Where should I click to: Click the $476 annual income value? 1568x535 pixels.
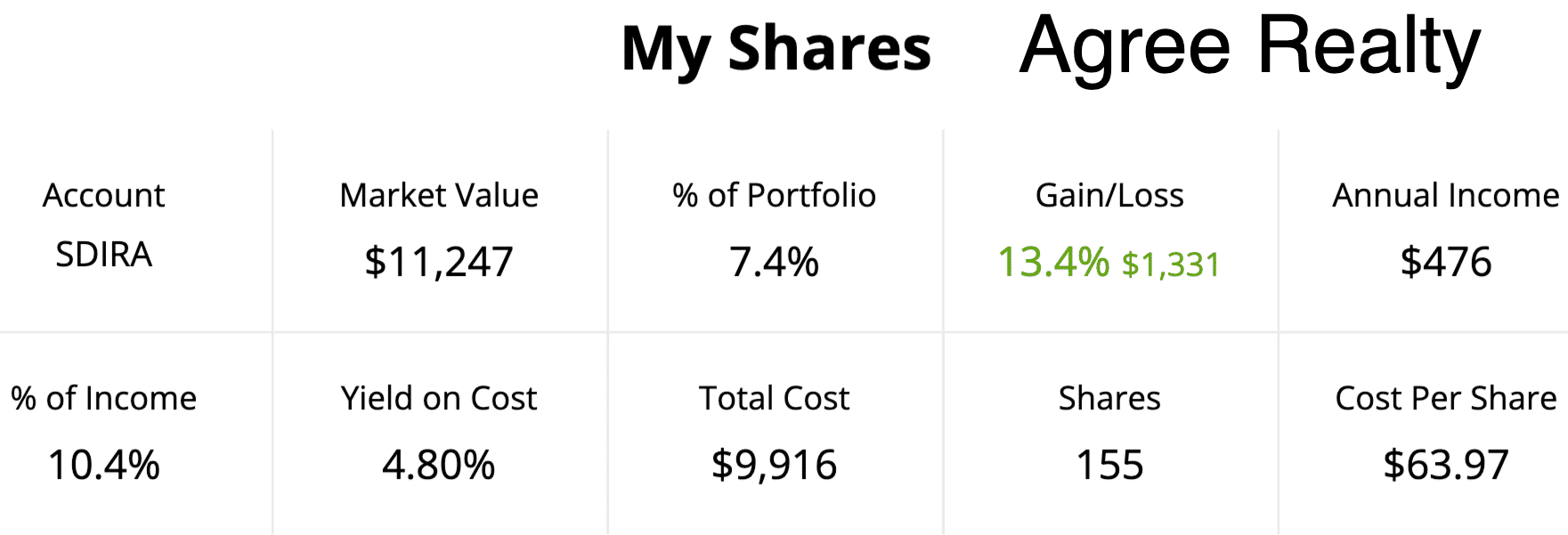click(1446, 263)
